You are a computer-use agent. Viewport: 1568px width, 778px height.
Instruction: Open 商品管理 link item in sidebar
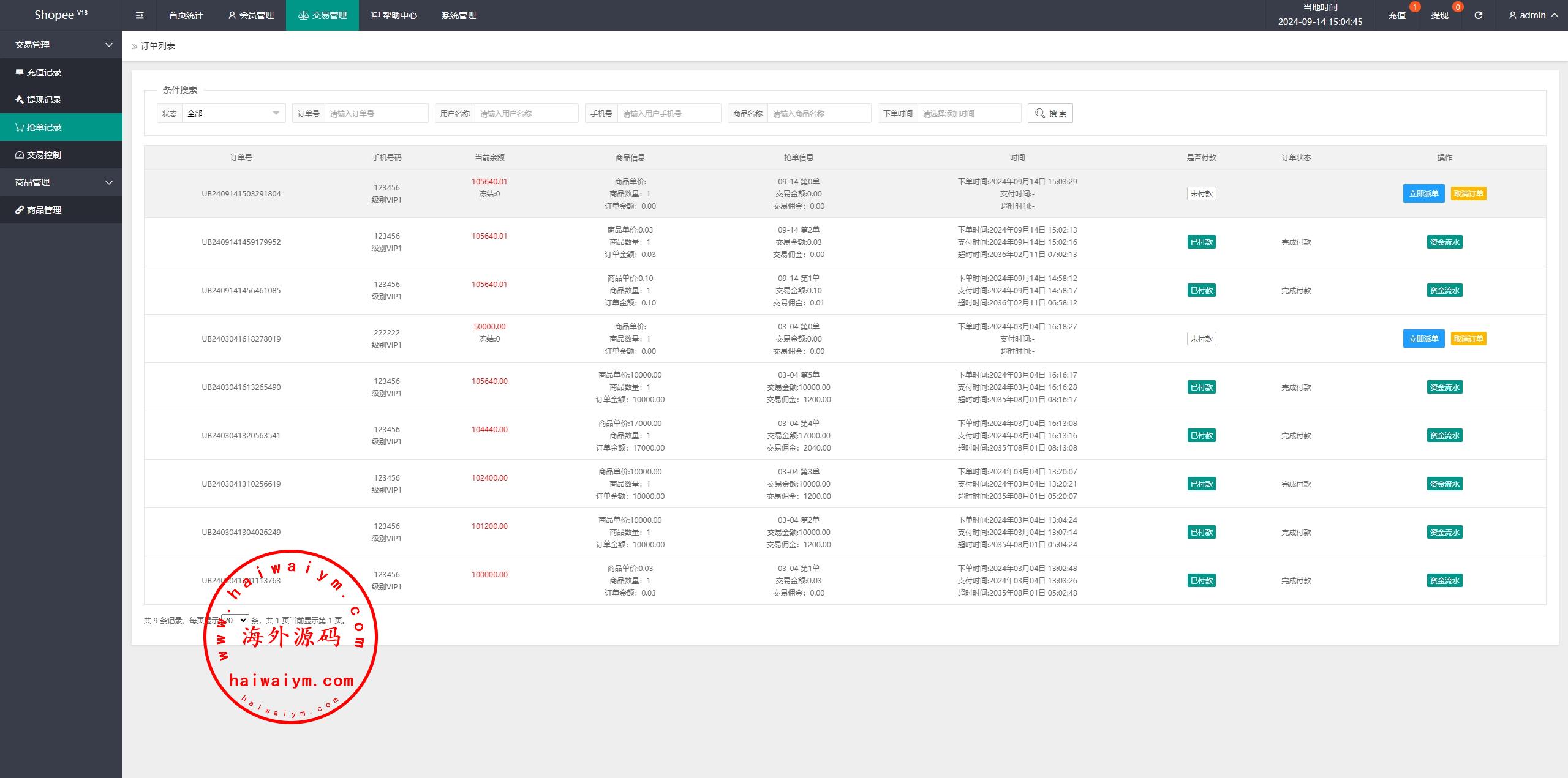[x=44, y=210]
